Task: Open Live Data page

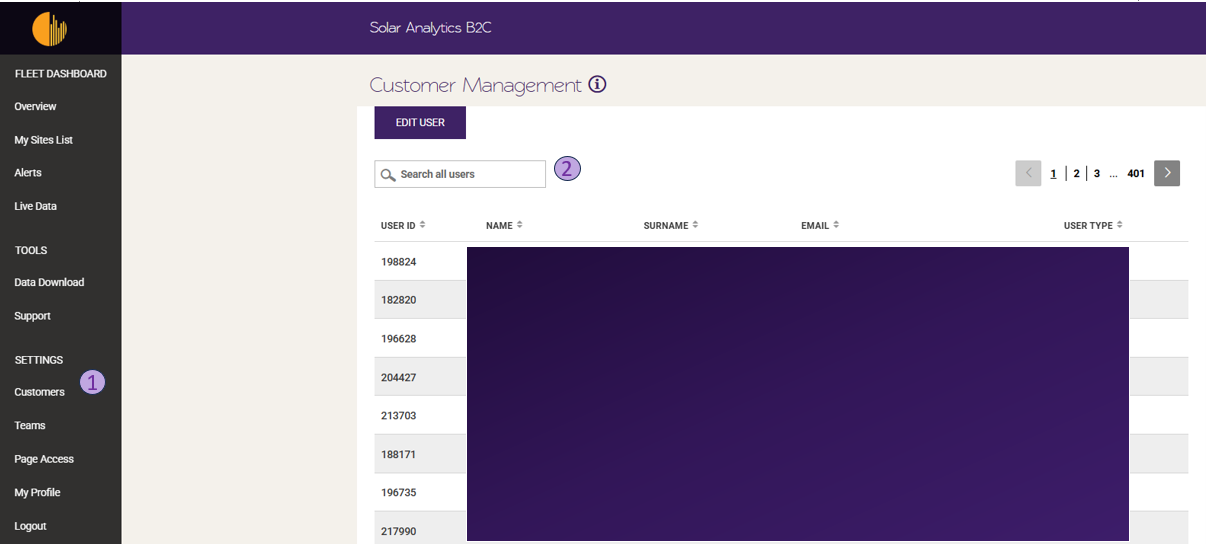Action: [x=35, y=206]
